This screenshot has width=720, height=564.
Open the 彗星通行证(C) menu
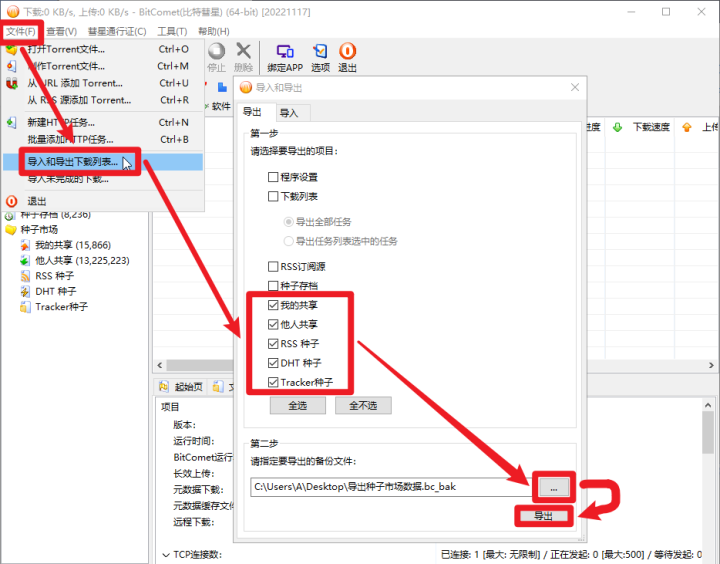click(x=117, y=32)
